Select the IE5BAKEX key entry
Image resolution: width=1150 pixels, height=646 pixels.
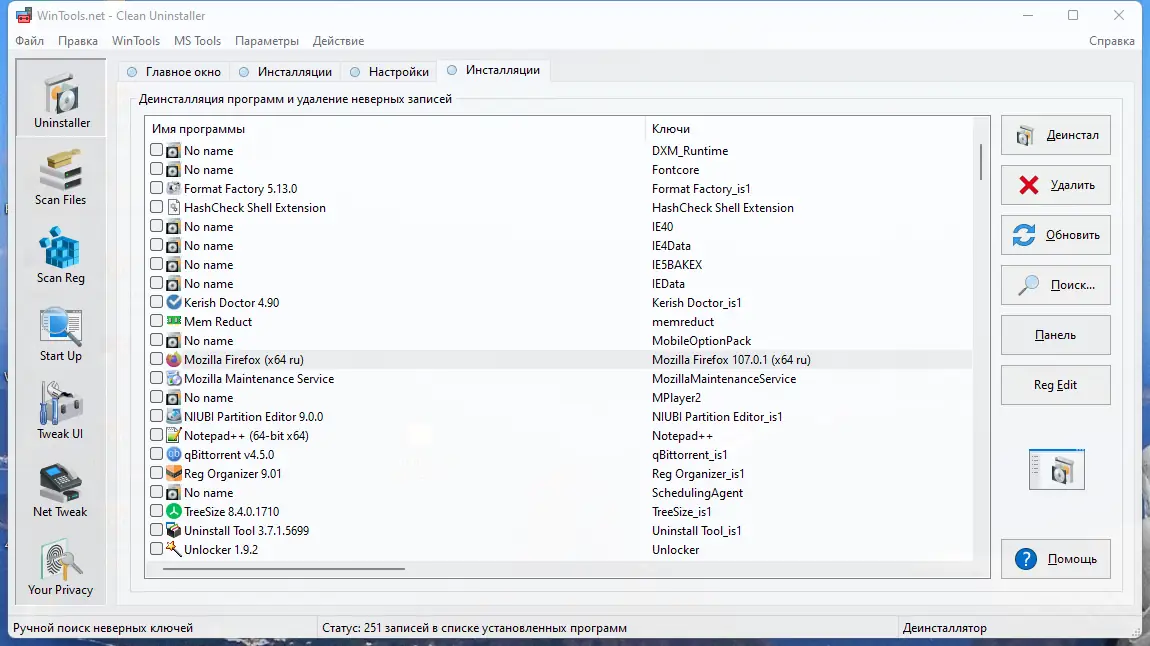coord(676,265)
